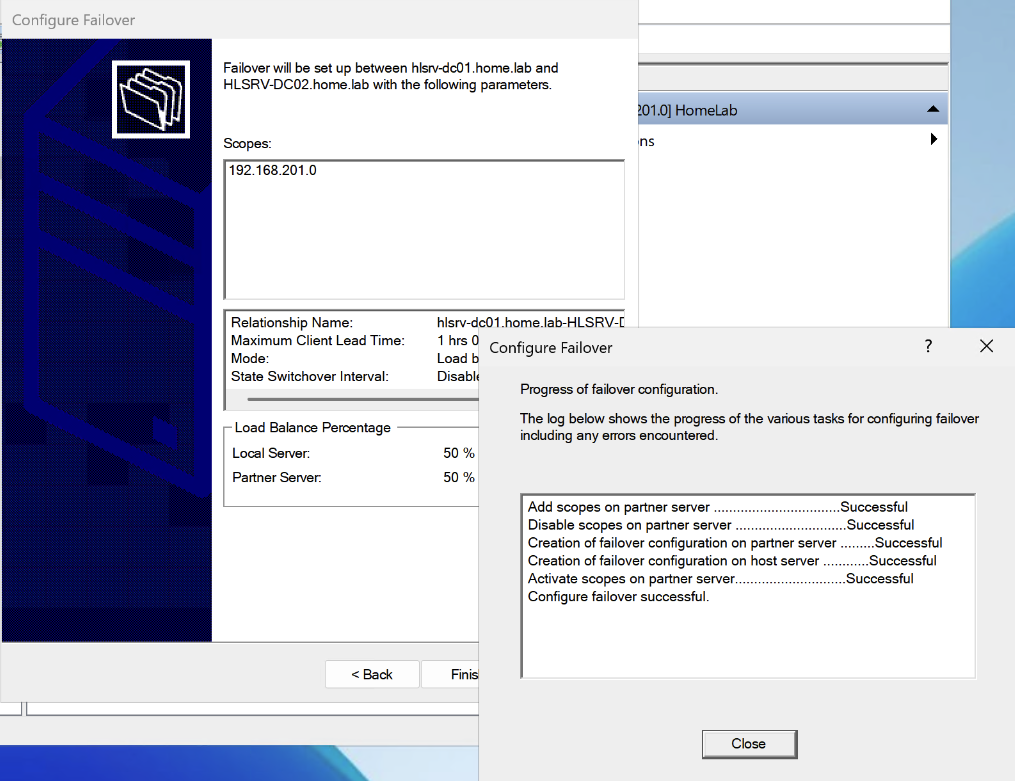Select 'Add scopes on partner server' log line
Screen dimensions: 1015x781
pos(717,507)
